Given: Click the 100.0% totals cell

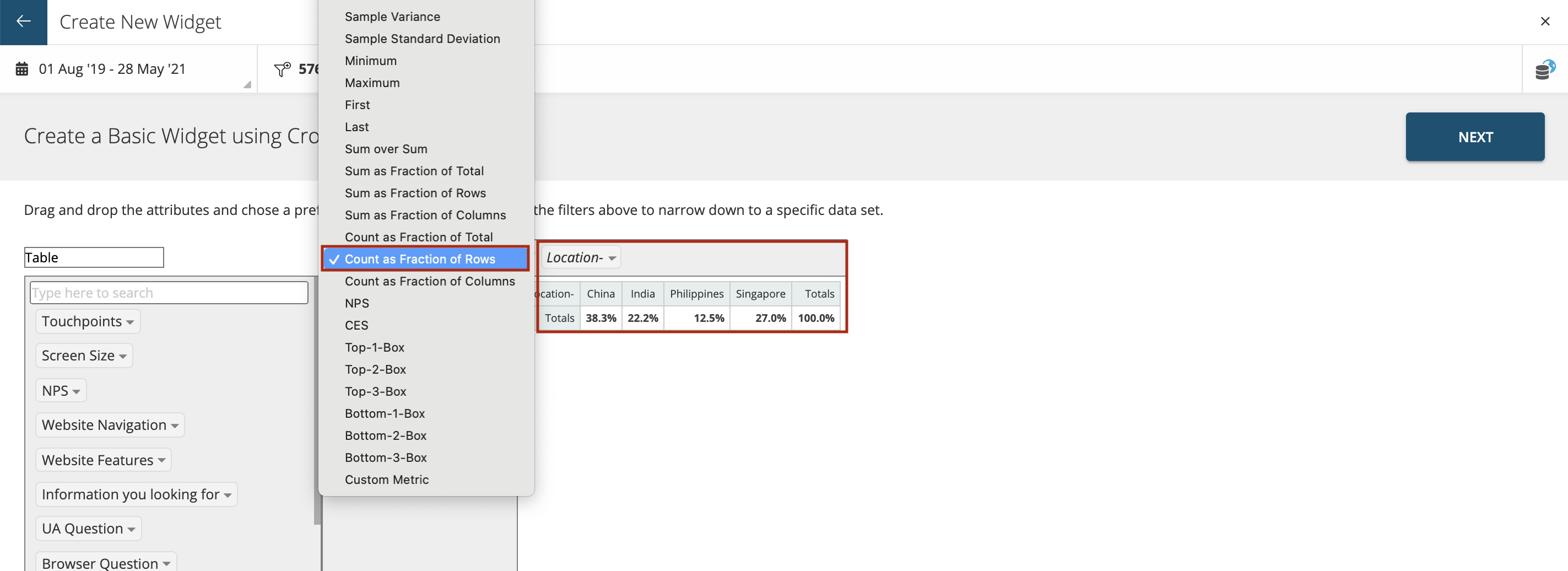Looking at the screenshot, I should tap(817, 318).
